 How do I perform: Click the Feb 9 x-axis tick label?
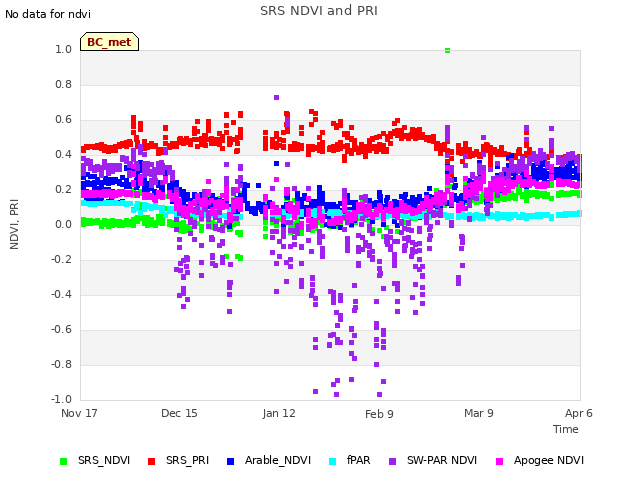pos(379,414)
